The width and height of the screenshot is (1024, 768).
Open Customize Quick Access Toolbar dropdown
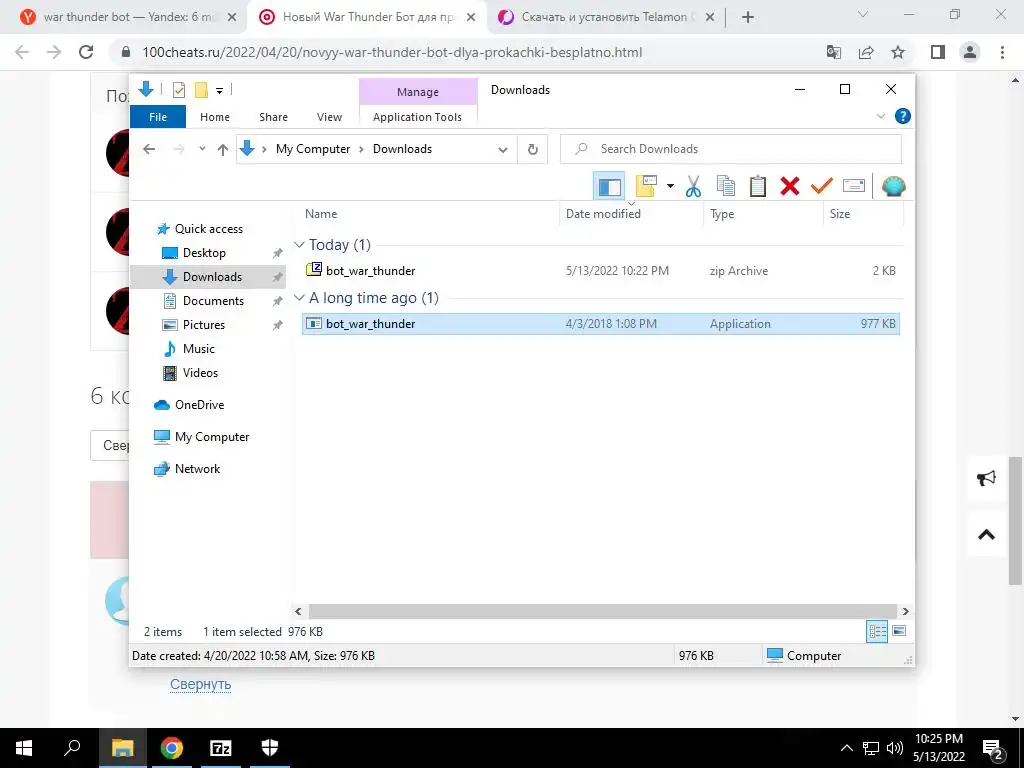[x=219, y=91]
